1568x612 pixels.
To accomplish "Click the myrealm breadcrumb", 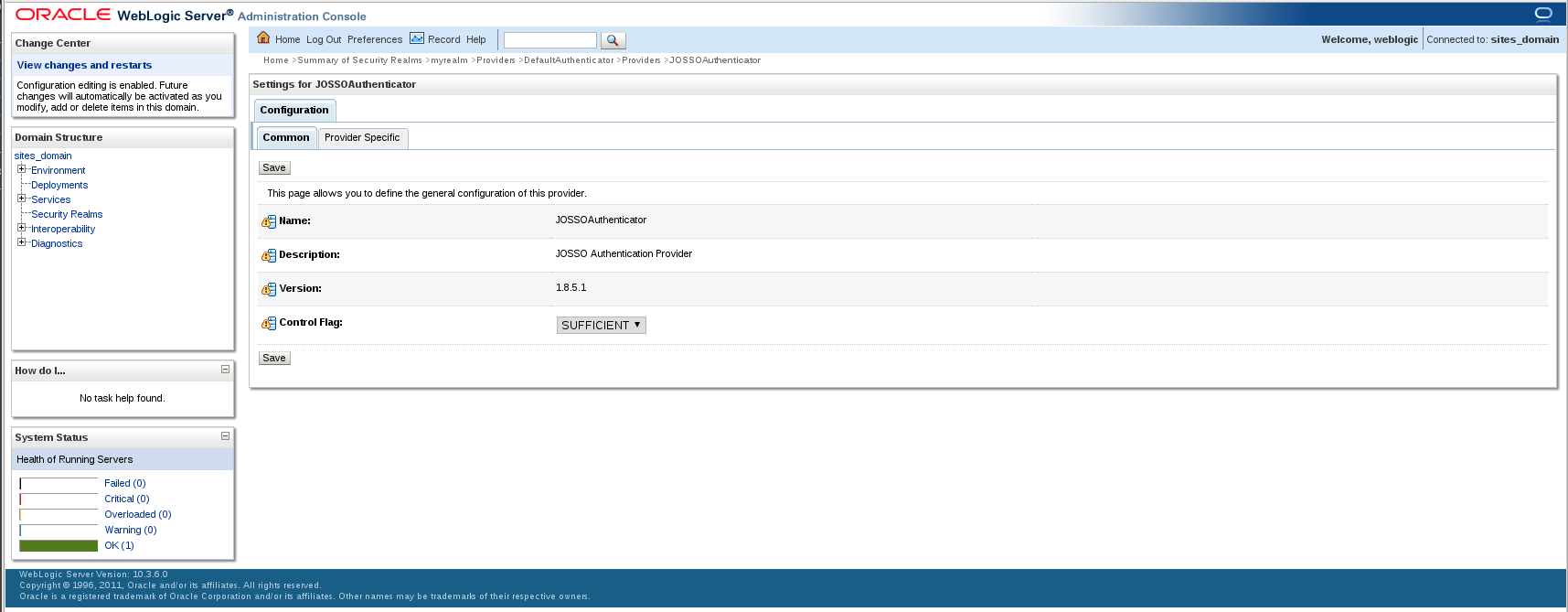I will (449, 60).
